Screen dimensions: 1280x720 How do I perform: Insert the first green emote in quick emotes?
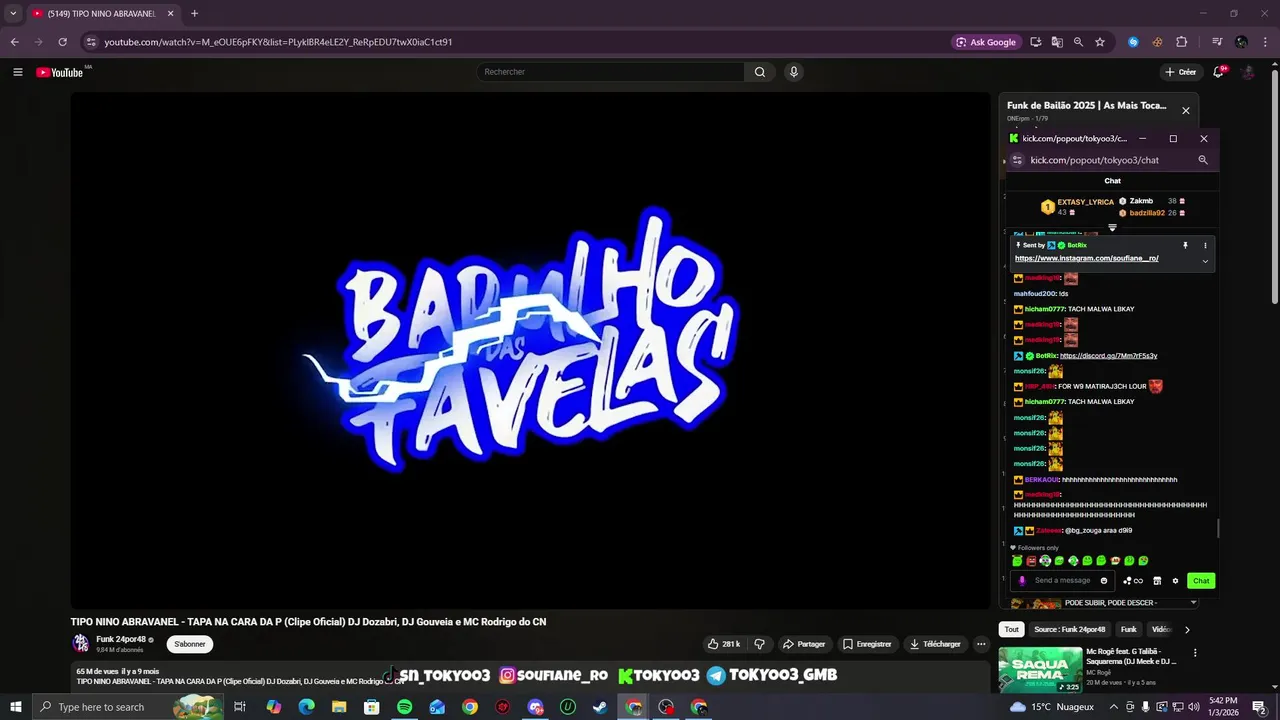point(1017,561)
